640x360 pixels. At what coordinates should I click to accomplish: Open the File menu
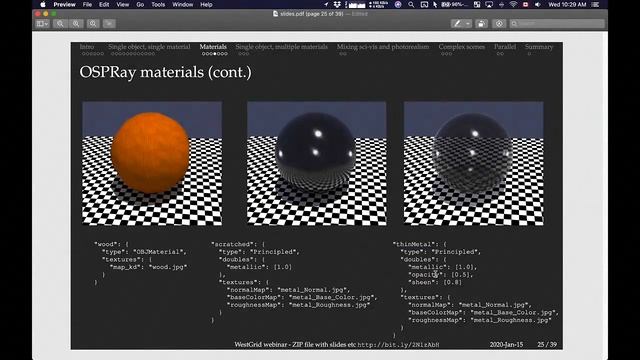[87, 4]
